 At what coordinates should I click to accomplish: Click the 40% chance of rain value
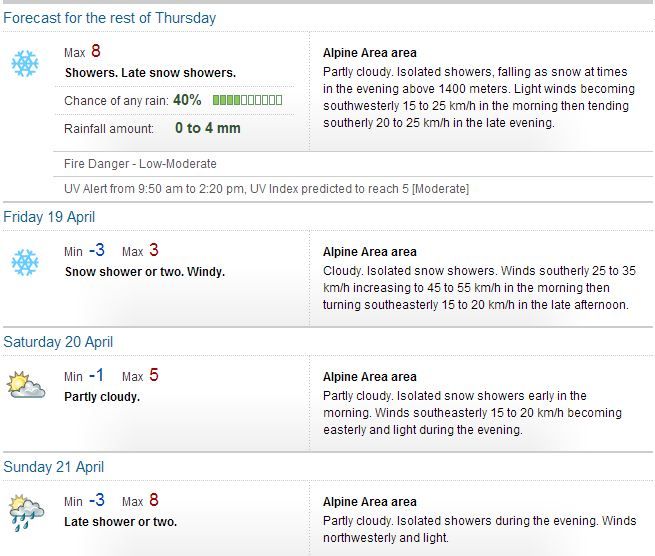pyautogui.click(x=187, y=100)
